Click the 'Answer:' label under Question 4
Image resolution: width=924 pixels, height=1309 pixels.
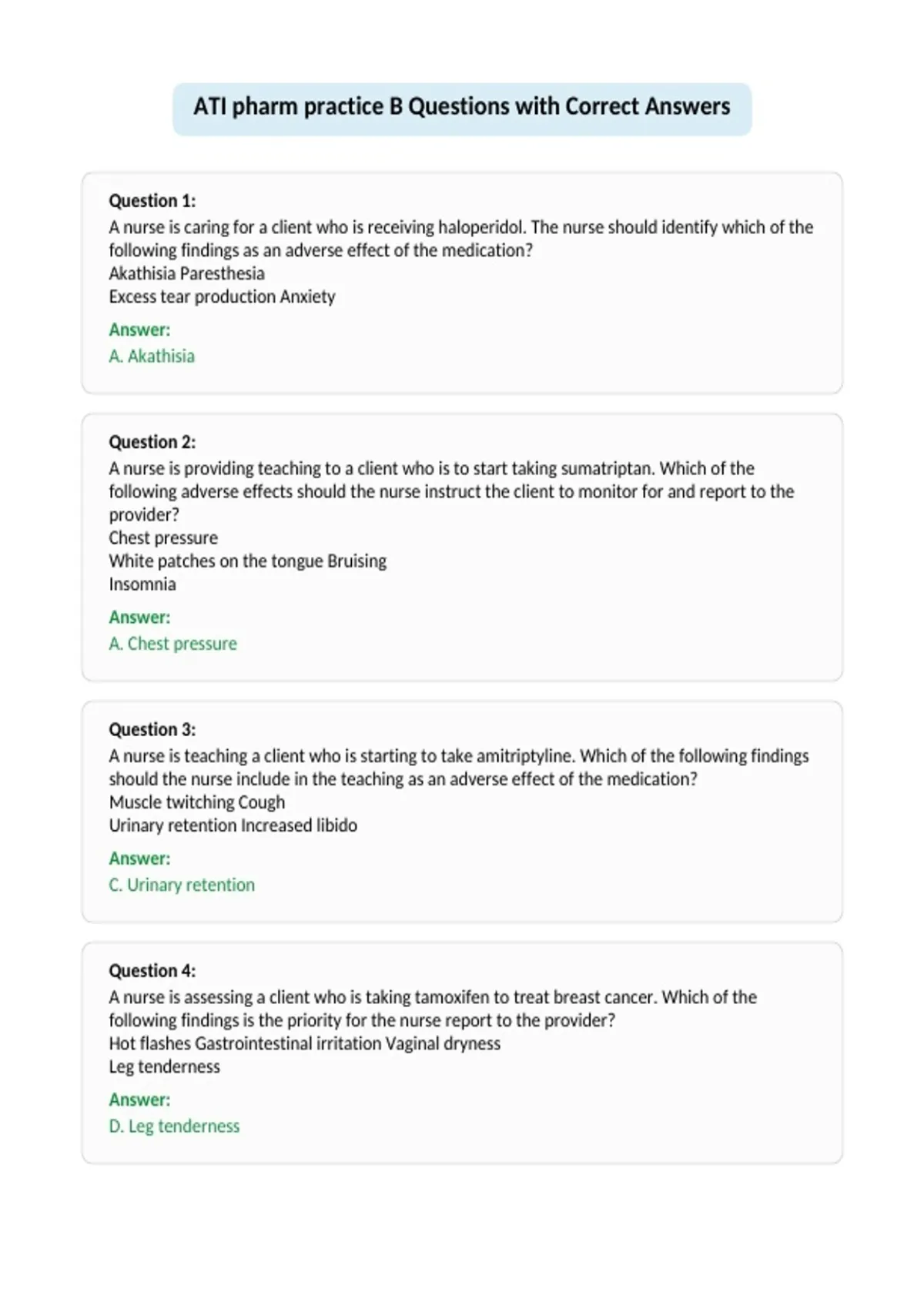coord(139,1099)
